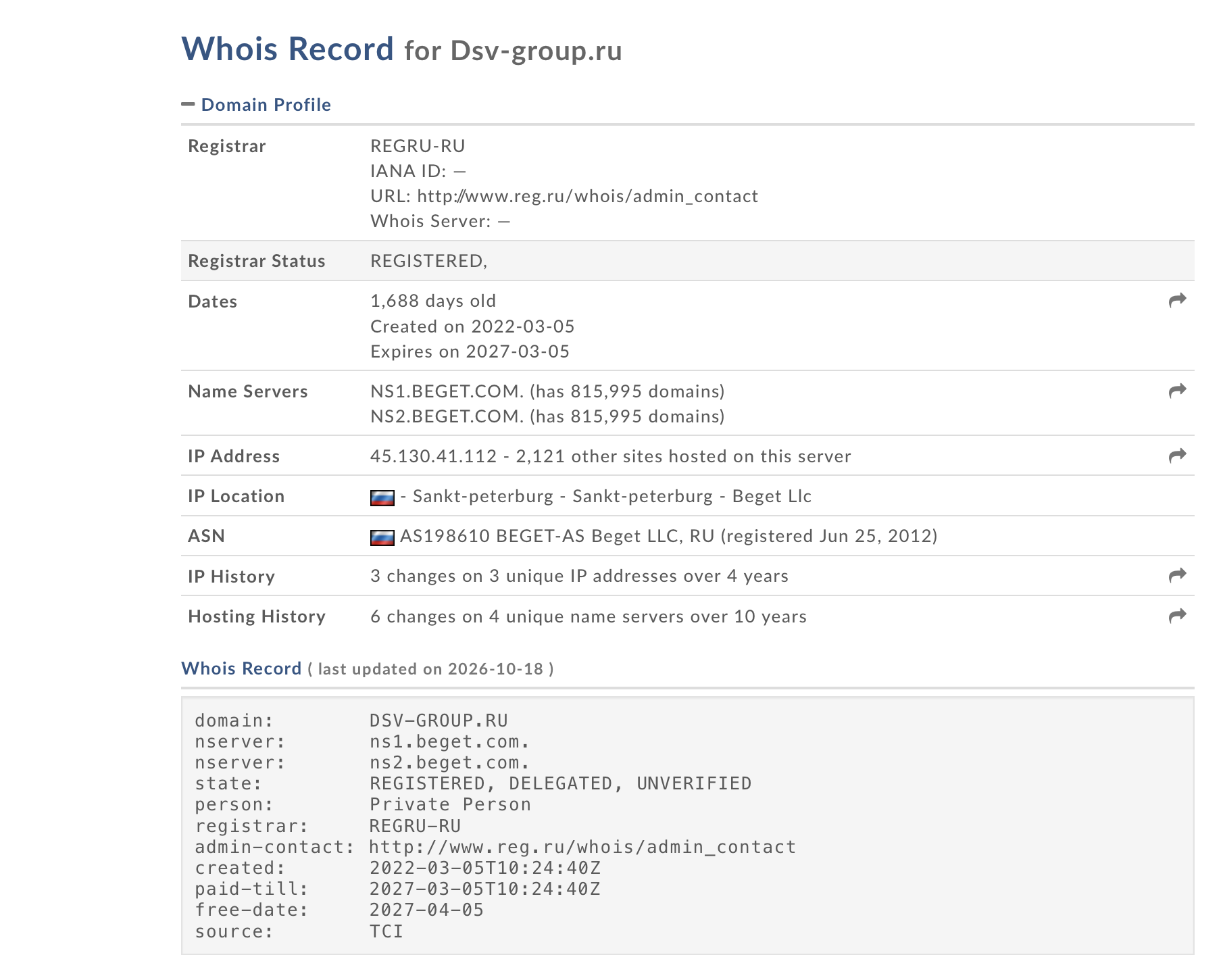Click the Domain Profile heading link
Image resolution: width=1223 pixels, height=980 pixels.
click(x=266, y=105)
